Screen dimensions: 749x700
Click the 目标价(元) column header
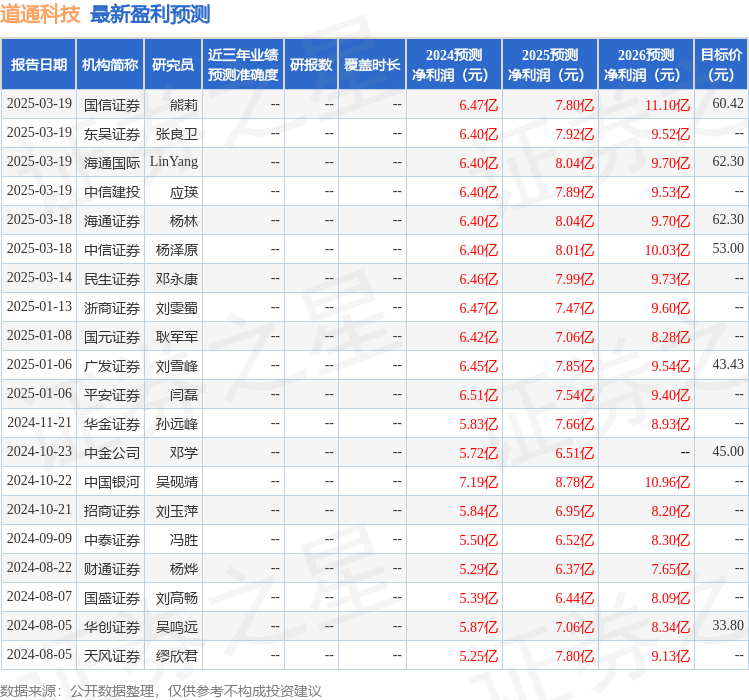coord(721,65)
